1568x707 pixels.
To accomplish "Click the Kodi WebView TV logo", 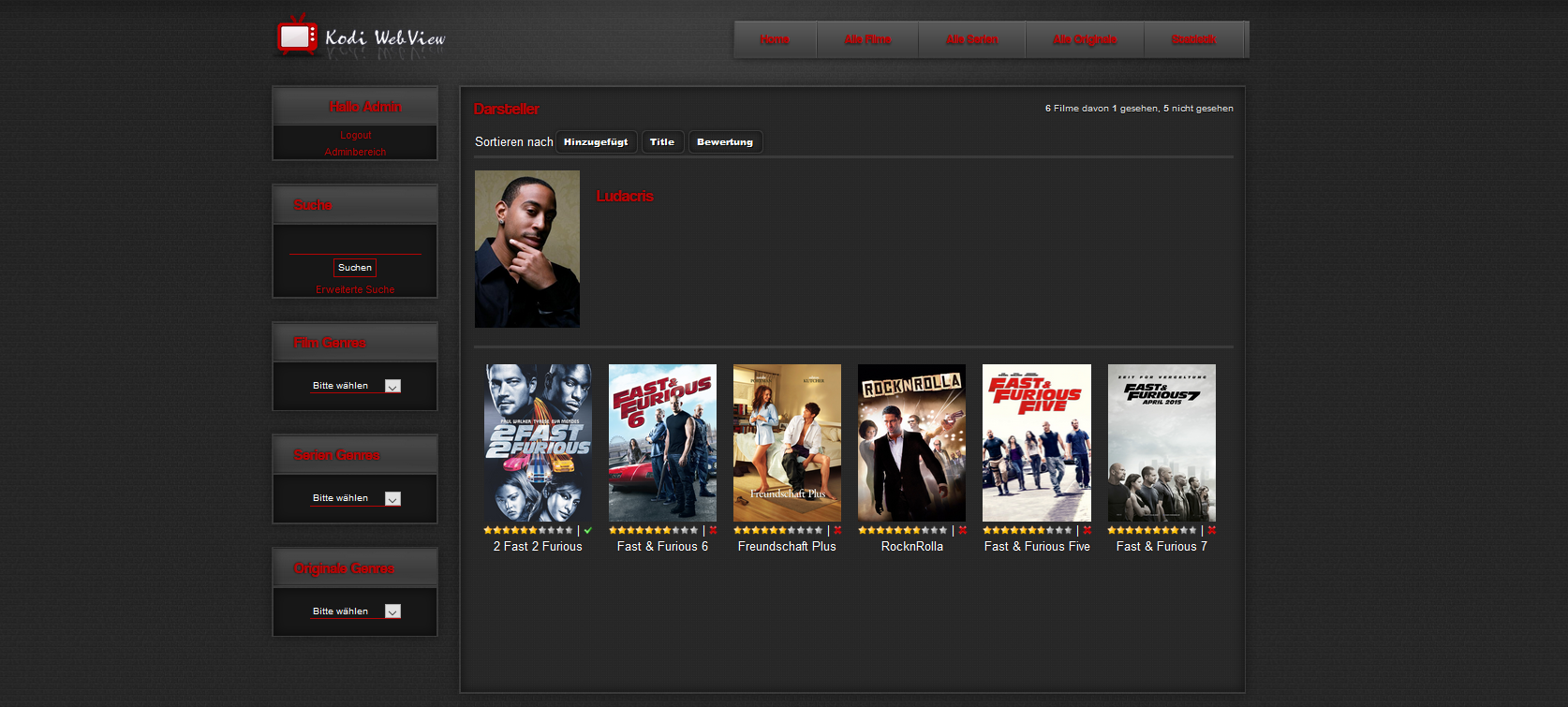I will [x=361, y=37].
